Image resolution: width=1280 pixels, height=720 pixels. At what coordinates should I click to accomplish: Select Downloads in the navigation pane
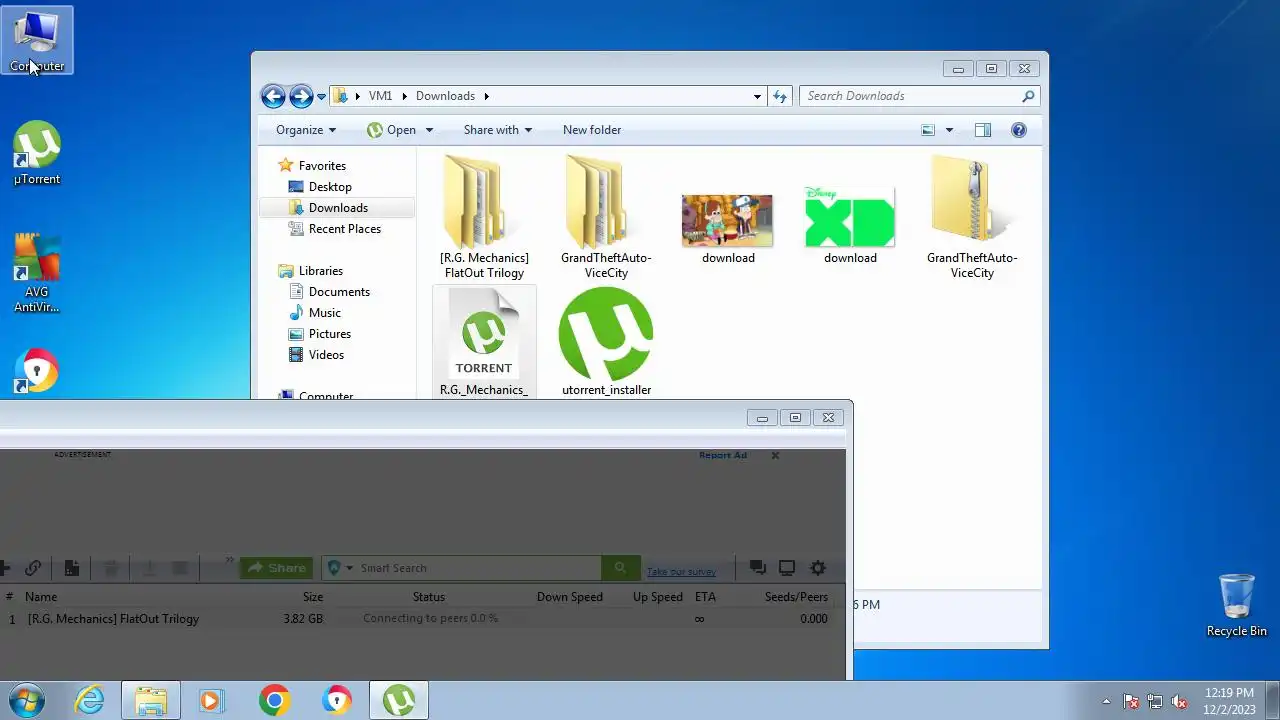(x=337, y=208)
